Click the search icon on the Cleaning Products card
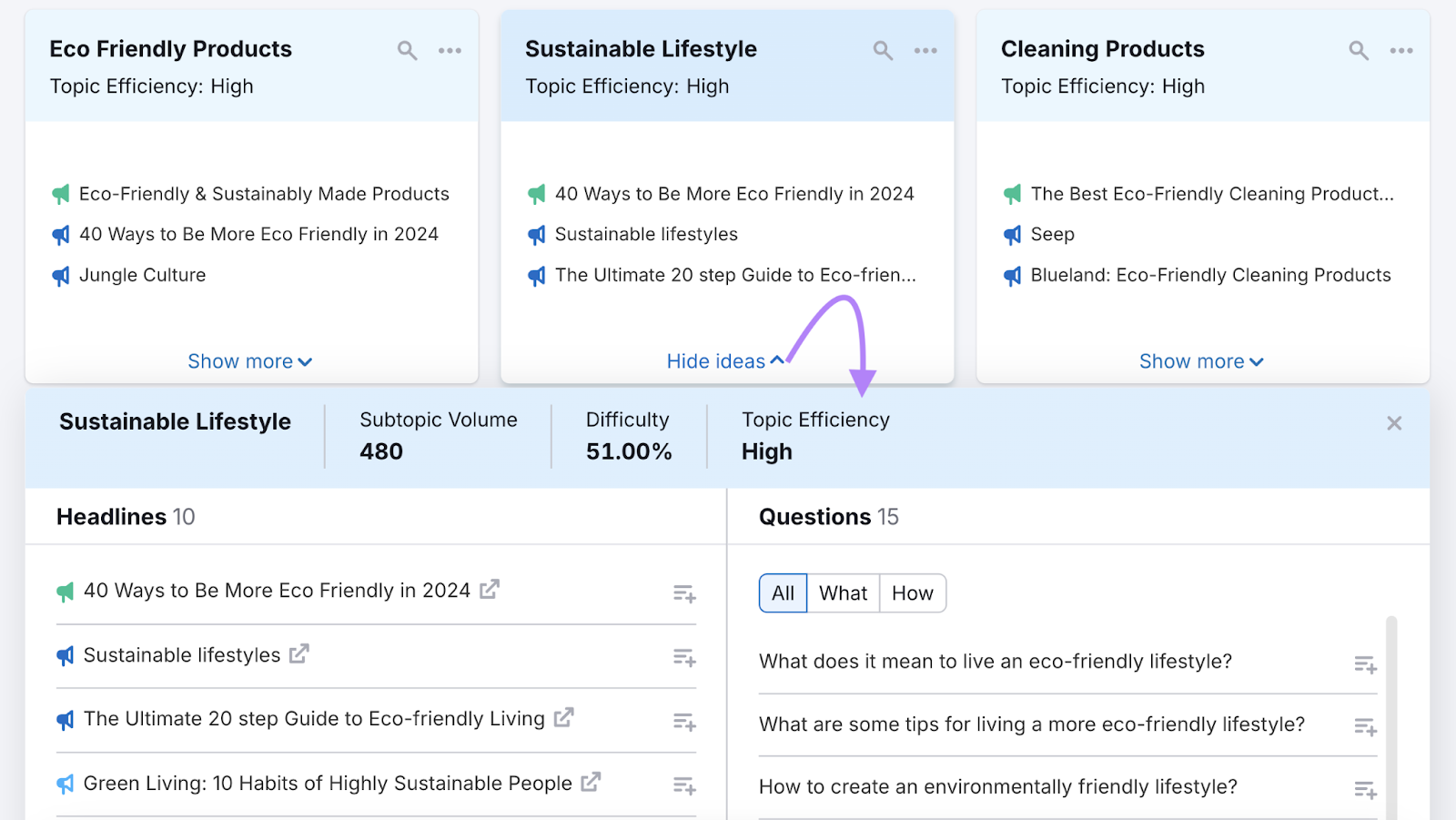 [1358, 50]
